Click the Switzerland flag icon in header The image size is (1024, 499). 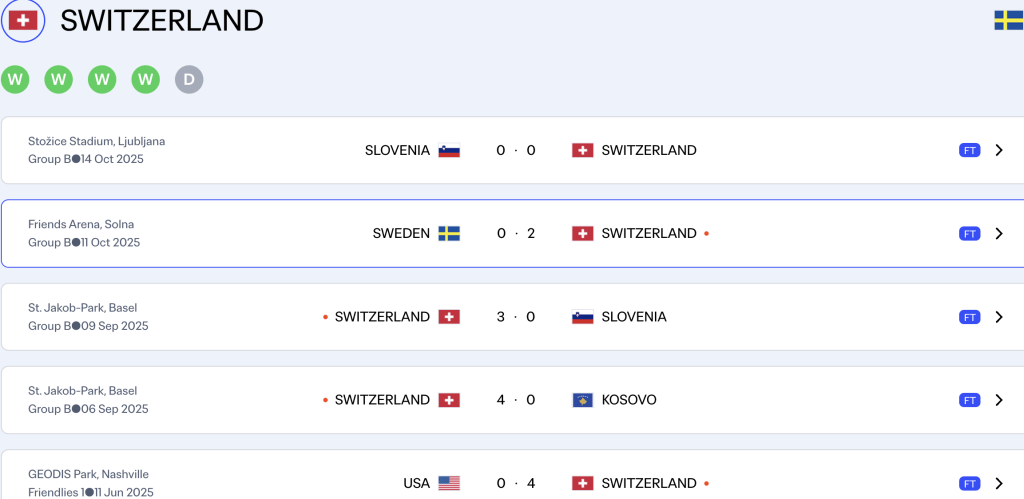22,20
